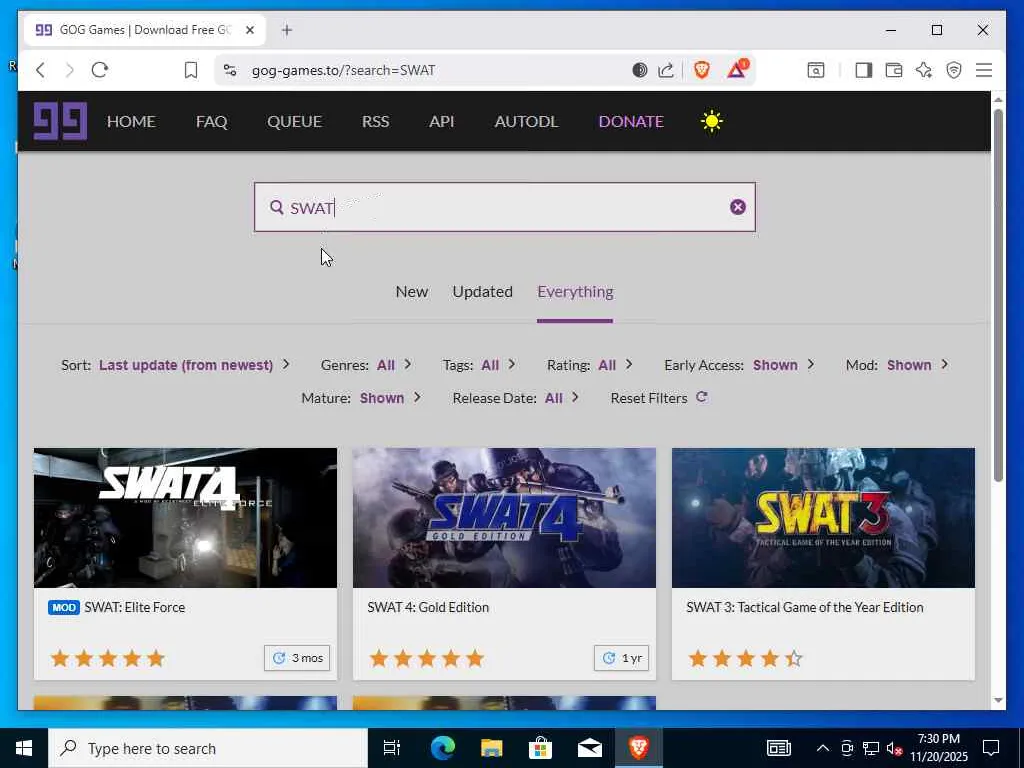This screenshot has width=1024, height=768.
Task: Open the HOME nav item
Action: pyautogui.click(x=131, y=121)
